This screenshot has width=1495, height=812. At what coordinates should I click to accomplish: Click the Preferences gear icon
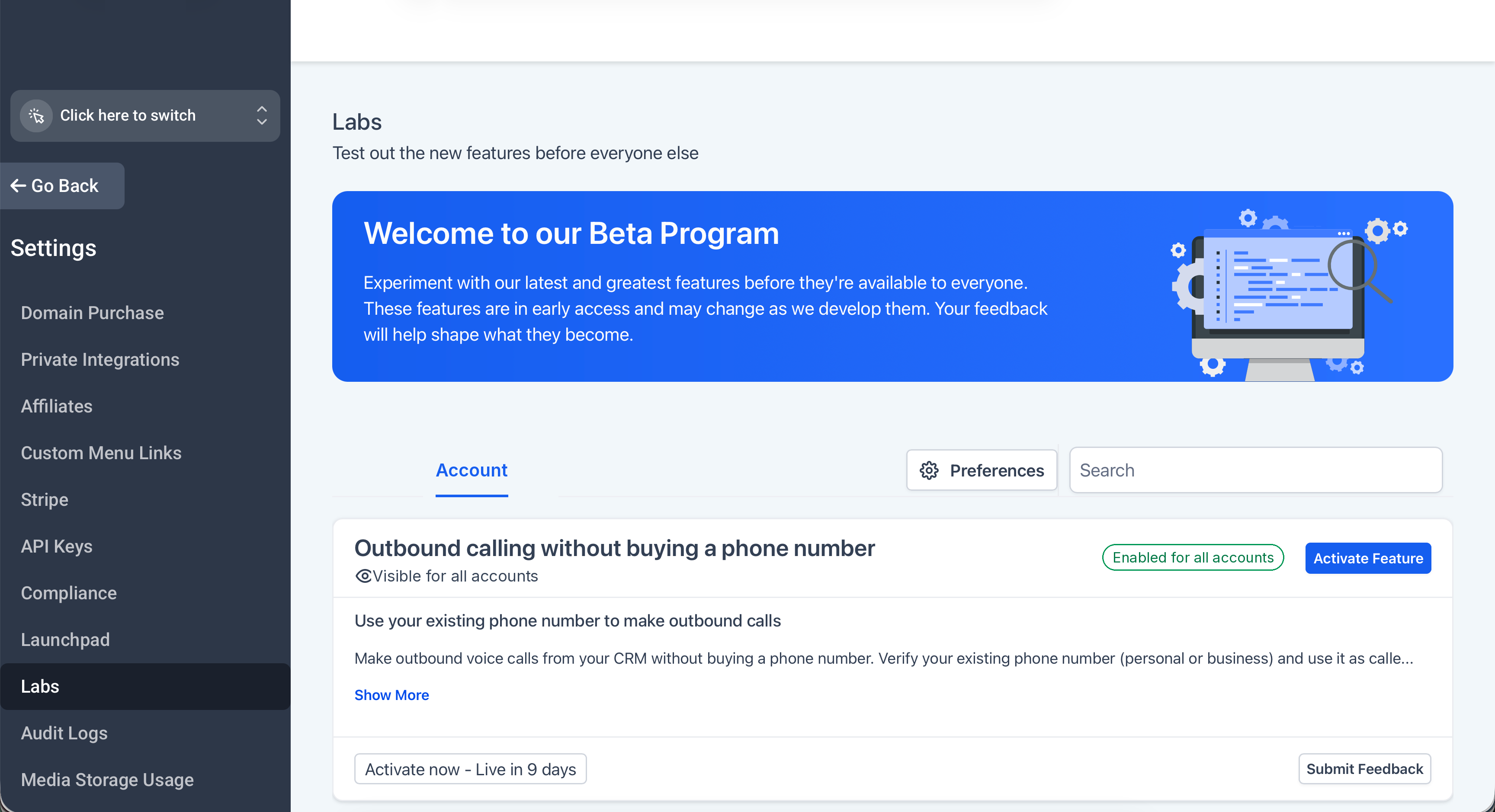pyautogui.click(x=929, y=470)
